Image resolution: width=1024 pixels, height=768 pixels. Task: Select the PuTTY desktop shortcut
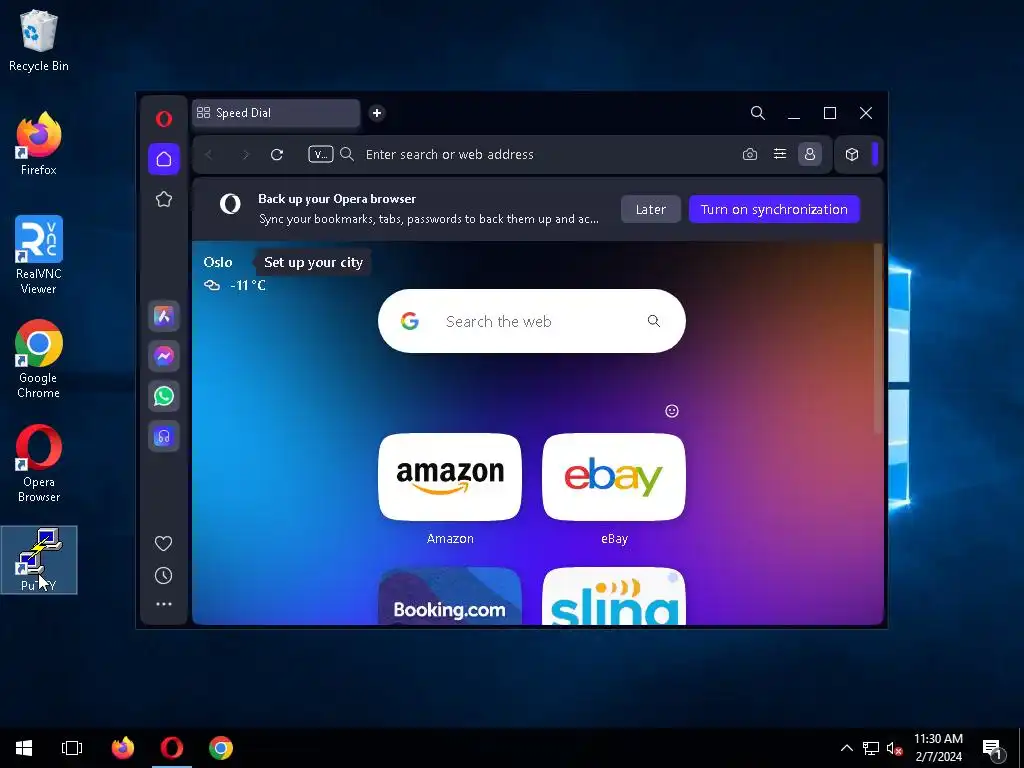tap(39, 560)
